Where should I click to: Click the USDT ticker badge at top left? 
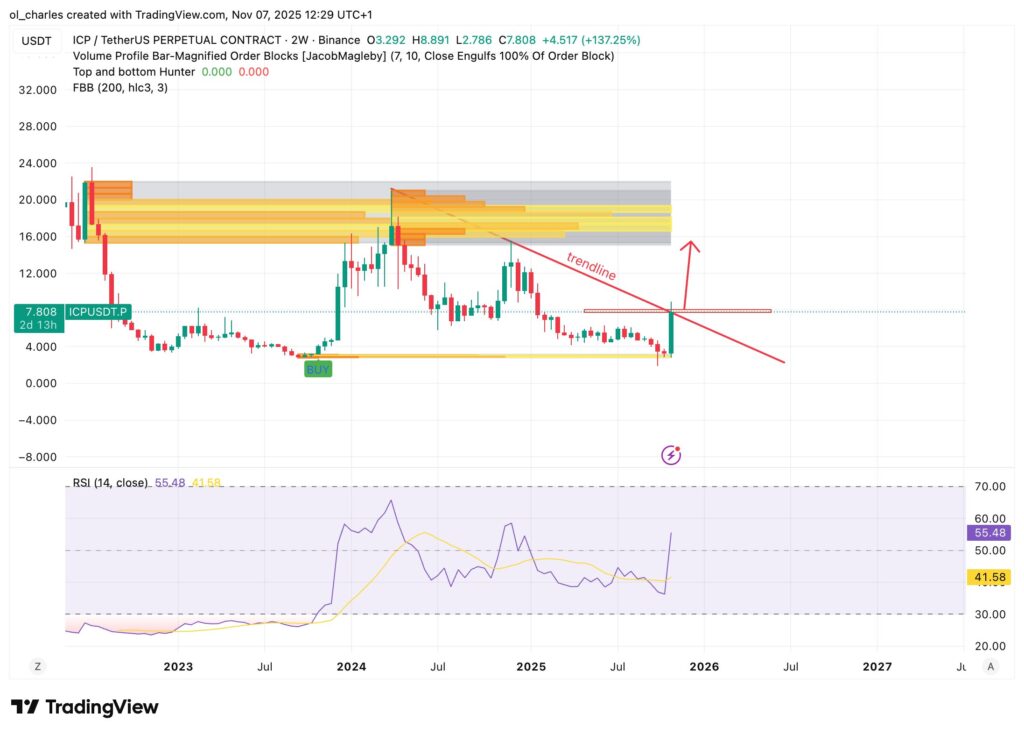point(36,41)
